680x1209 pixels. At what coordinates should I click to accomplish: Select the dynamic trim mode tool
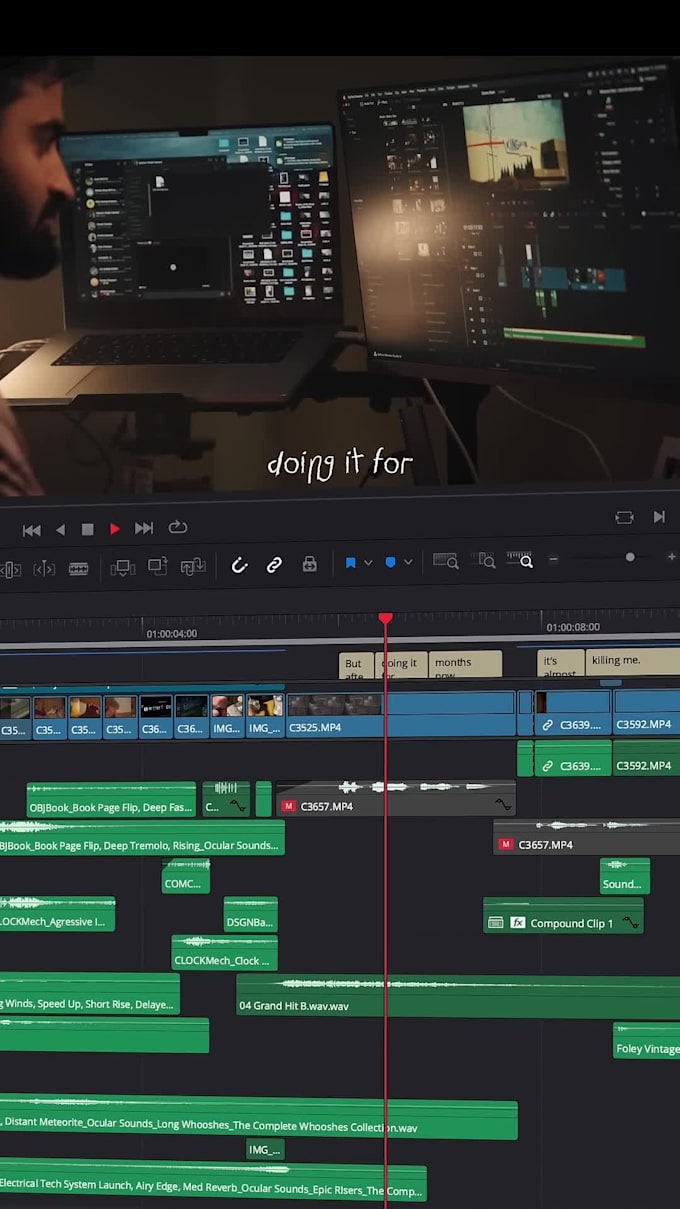(x=44, y=569)
